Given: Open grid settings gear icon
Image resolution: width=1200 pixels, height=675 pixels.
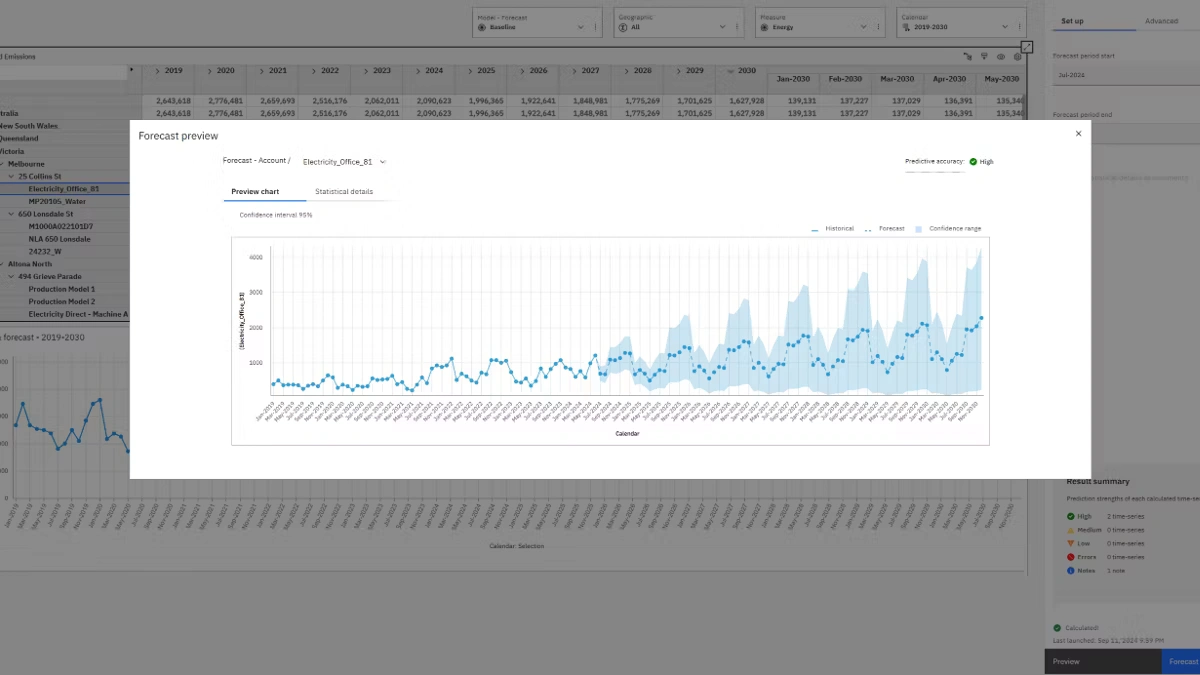Looking at the screenshot, I should tap(1017, 57).
